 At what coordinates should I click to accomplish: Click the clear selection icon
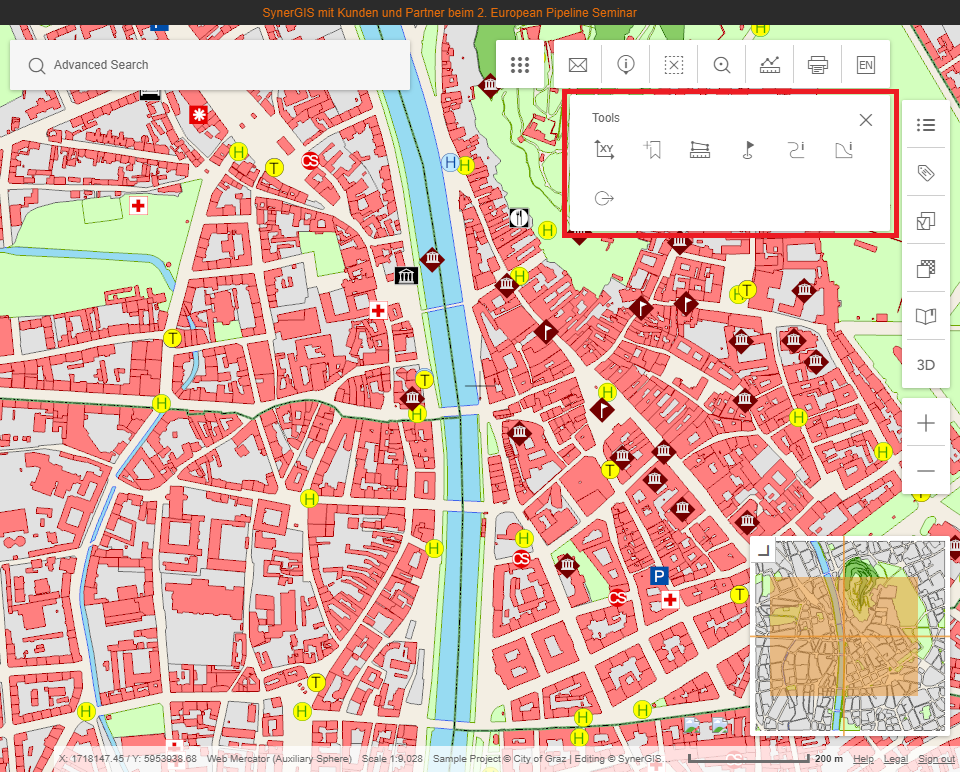coord(674,65)
